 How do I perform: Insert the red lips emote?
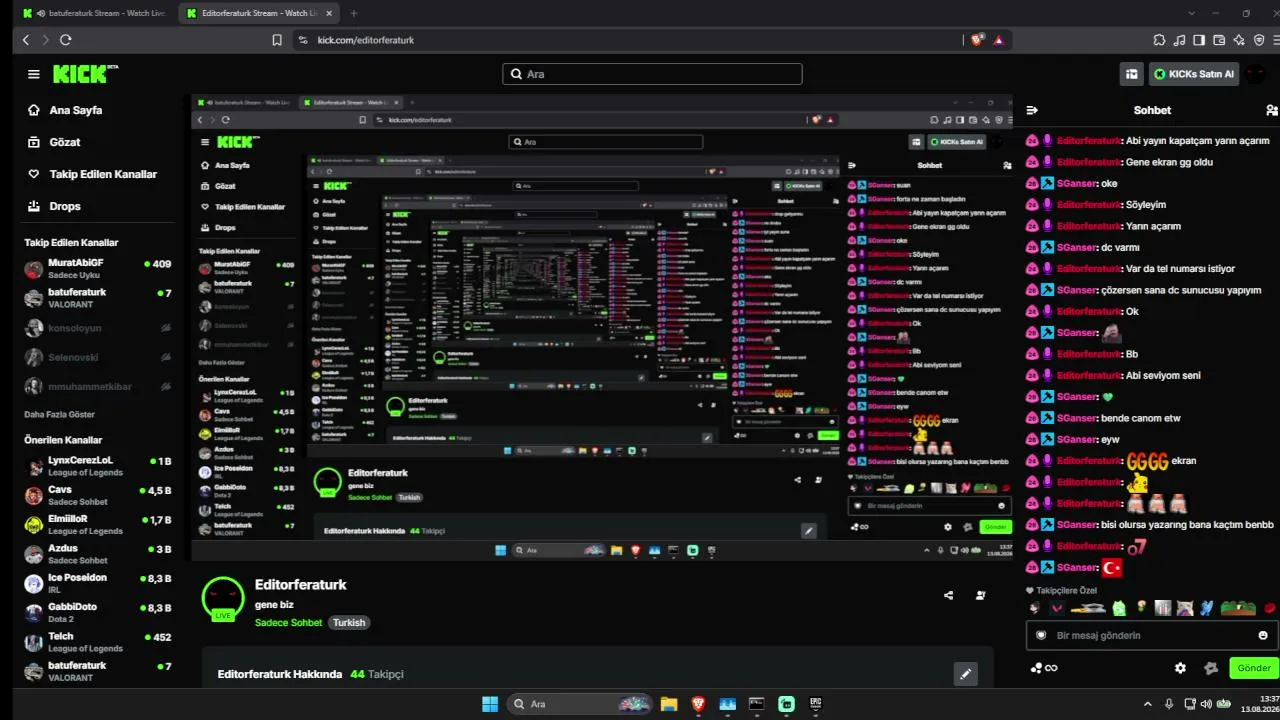tap(1269, 608)
